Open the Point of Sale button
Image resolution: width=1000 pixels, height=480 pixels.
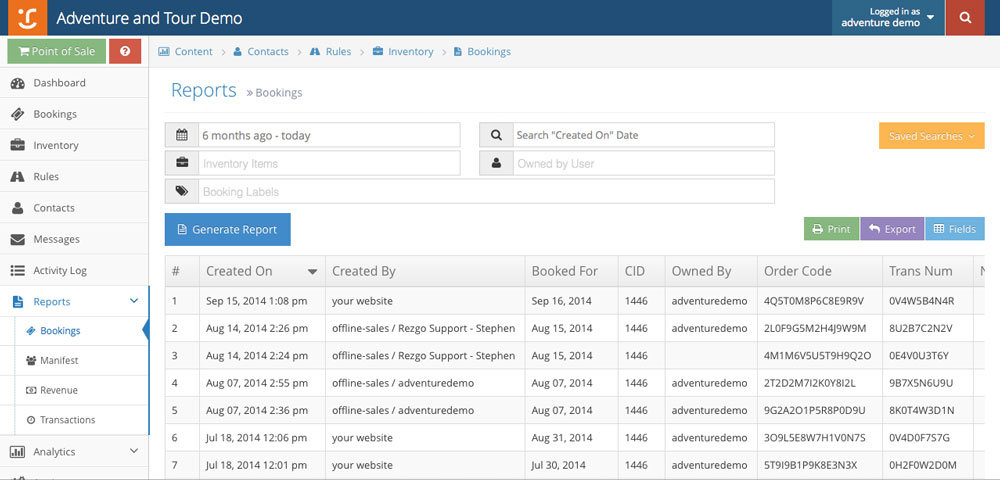(x=56, y=51)
